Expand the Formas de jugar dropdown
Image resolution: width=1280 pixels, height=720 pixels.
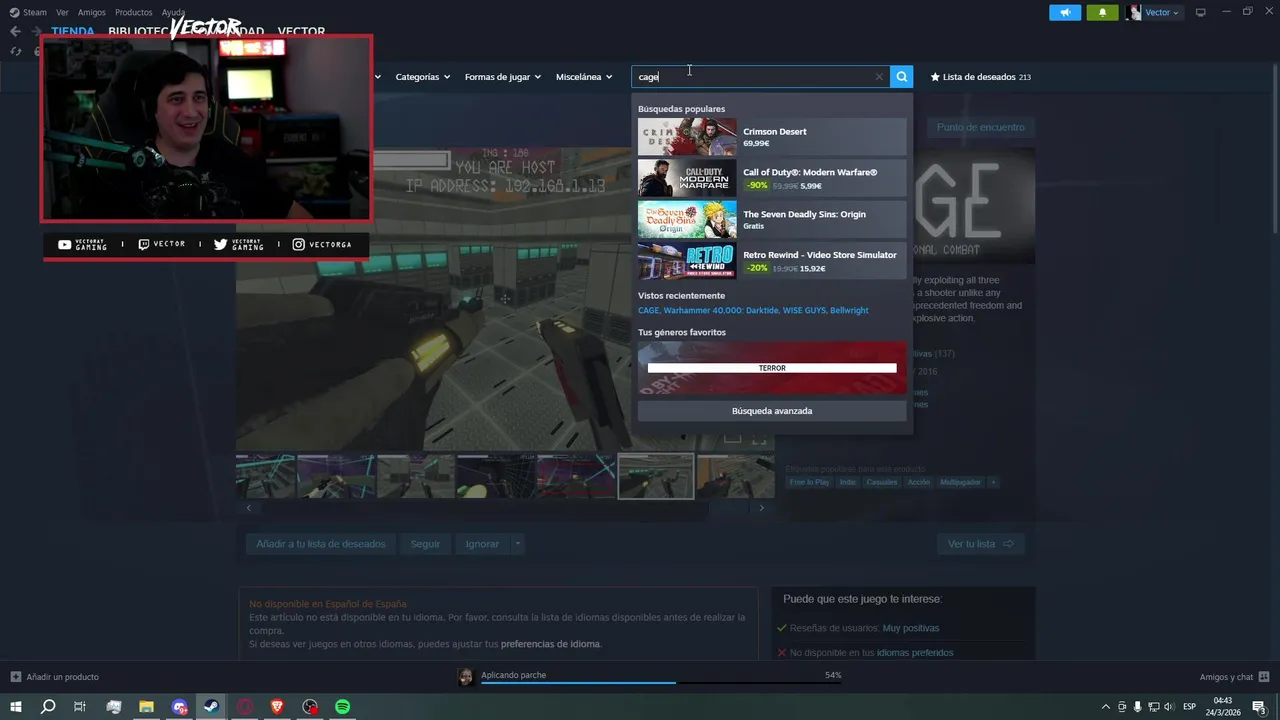pos(502,77)
